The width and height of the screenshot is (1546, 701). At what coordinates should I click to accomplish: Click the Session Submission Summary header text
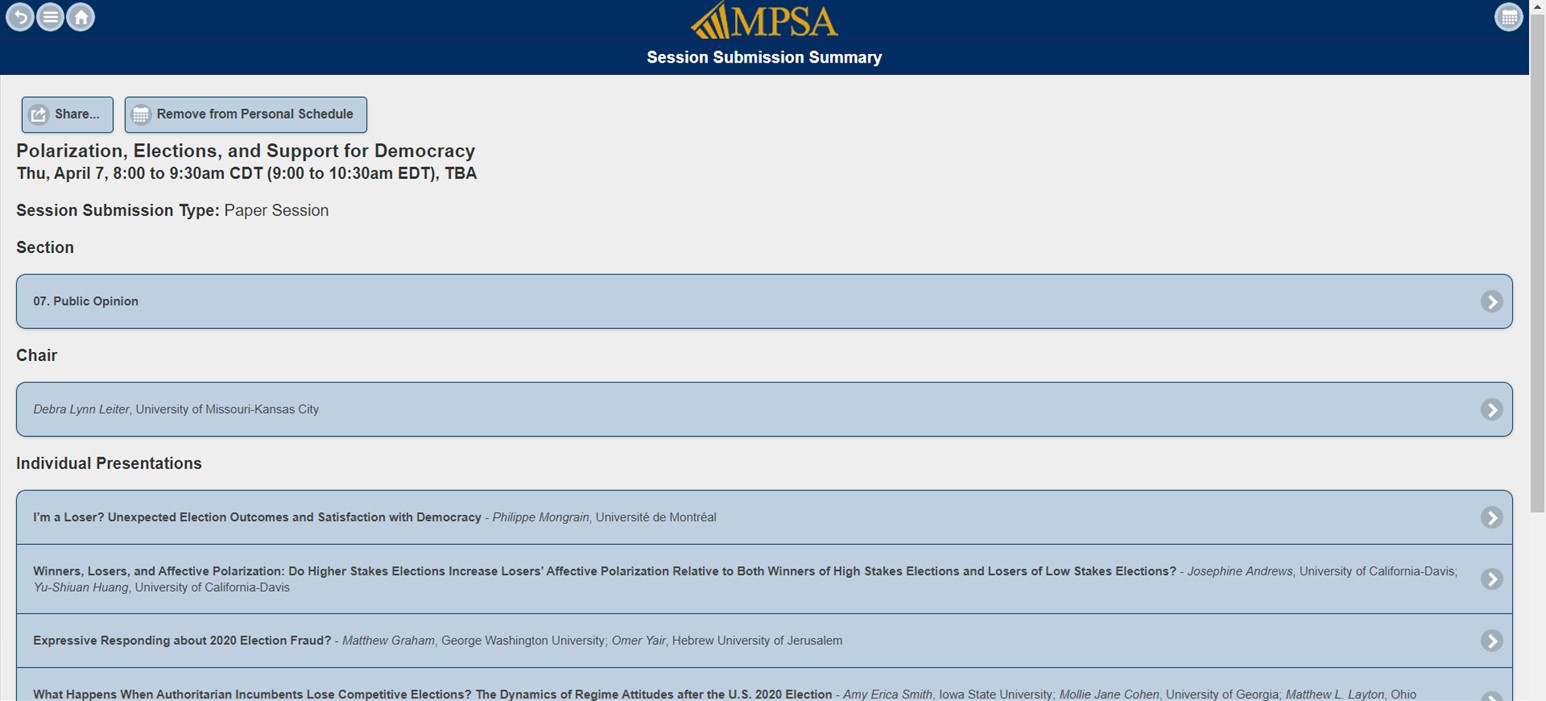point(764,58)
